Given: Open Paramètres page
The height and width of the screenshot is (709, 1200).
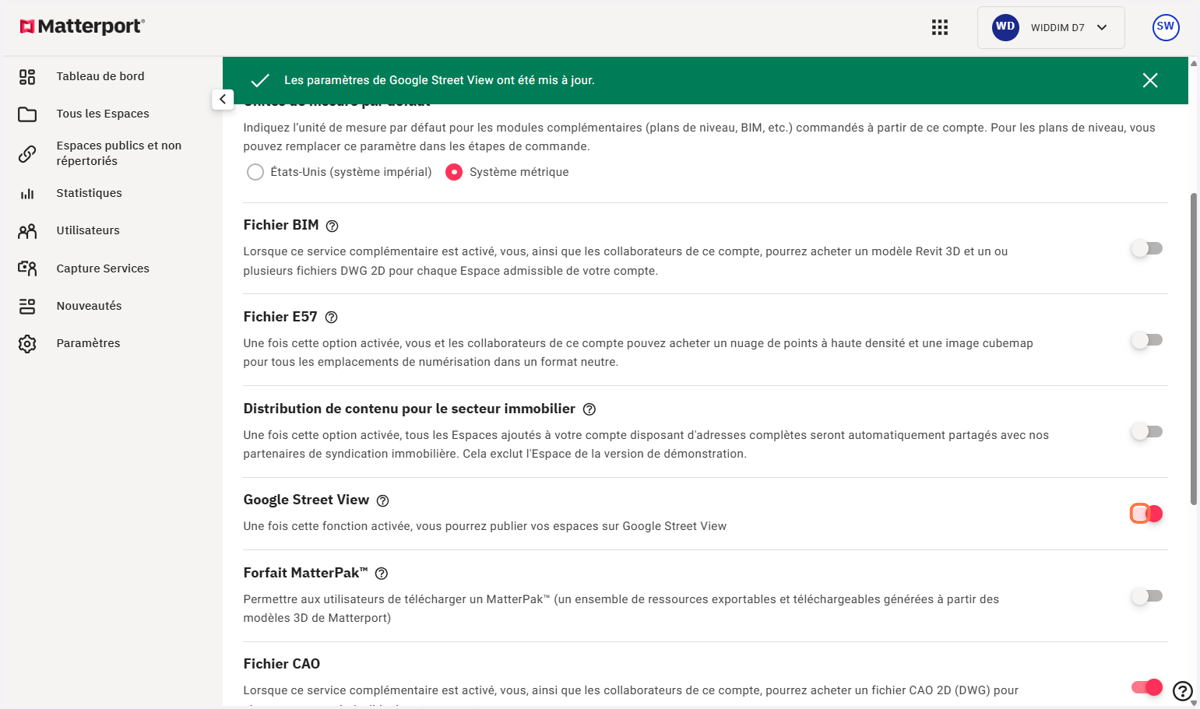Looking at the screenshot, I should [88, 343].
